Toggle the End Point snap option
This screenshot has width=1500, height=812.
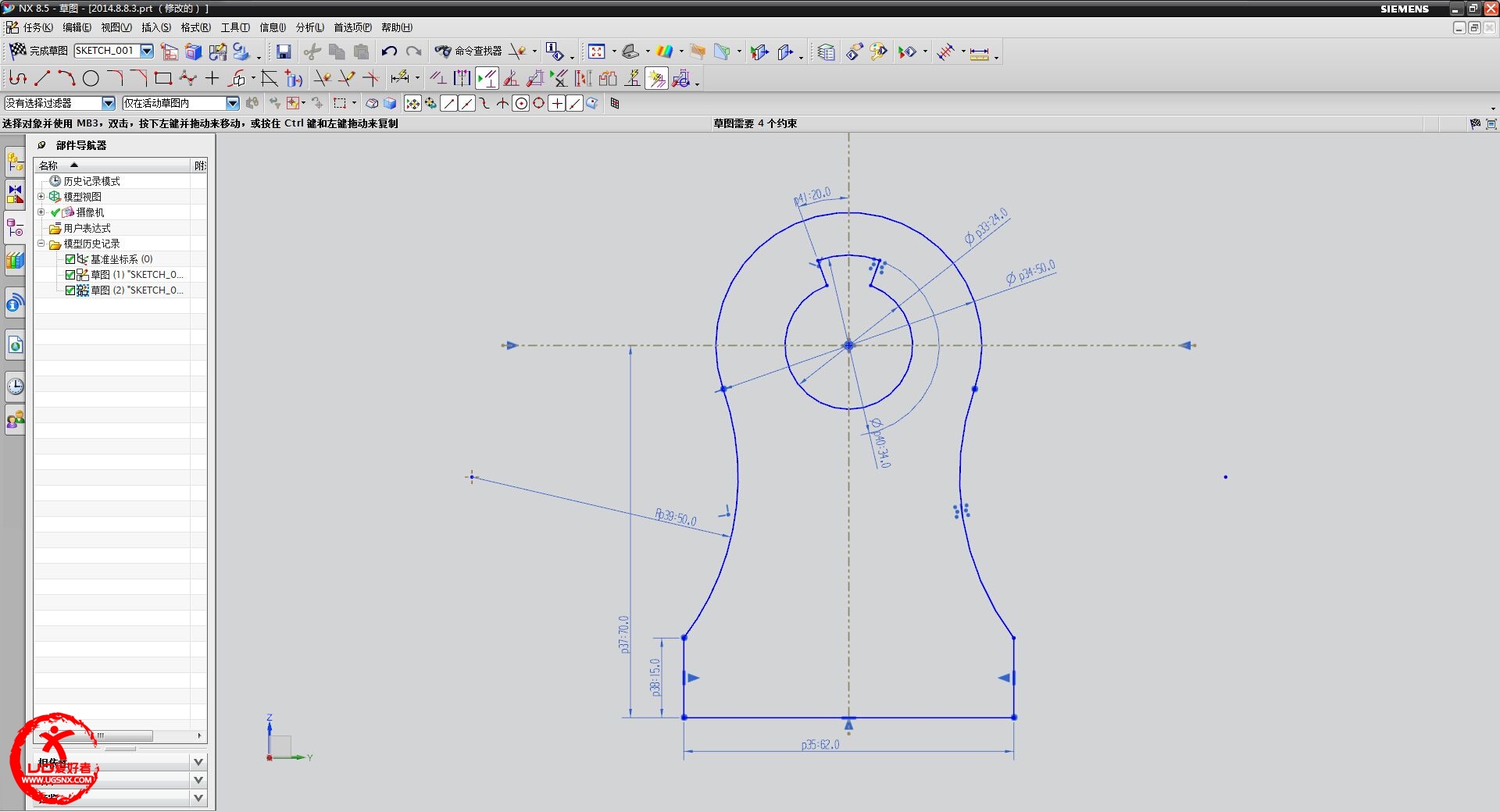pos(448,103)
